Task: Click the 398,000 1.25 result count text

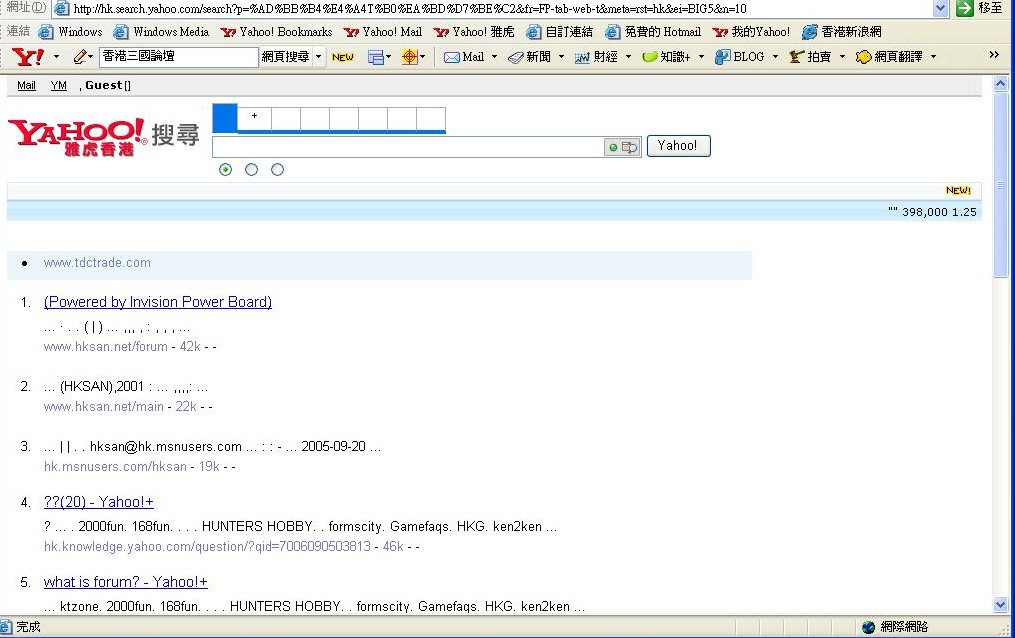Action: (939, 212)
